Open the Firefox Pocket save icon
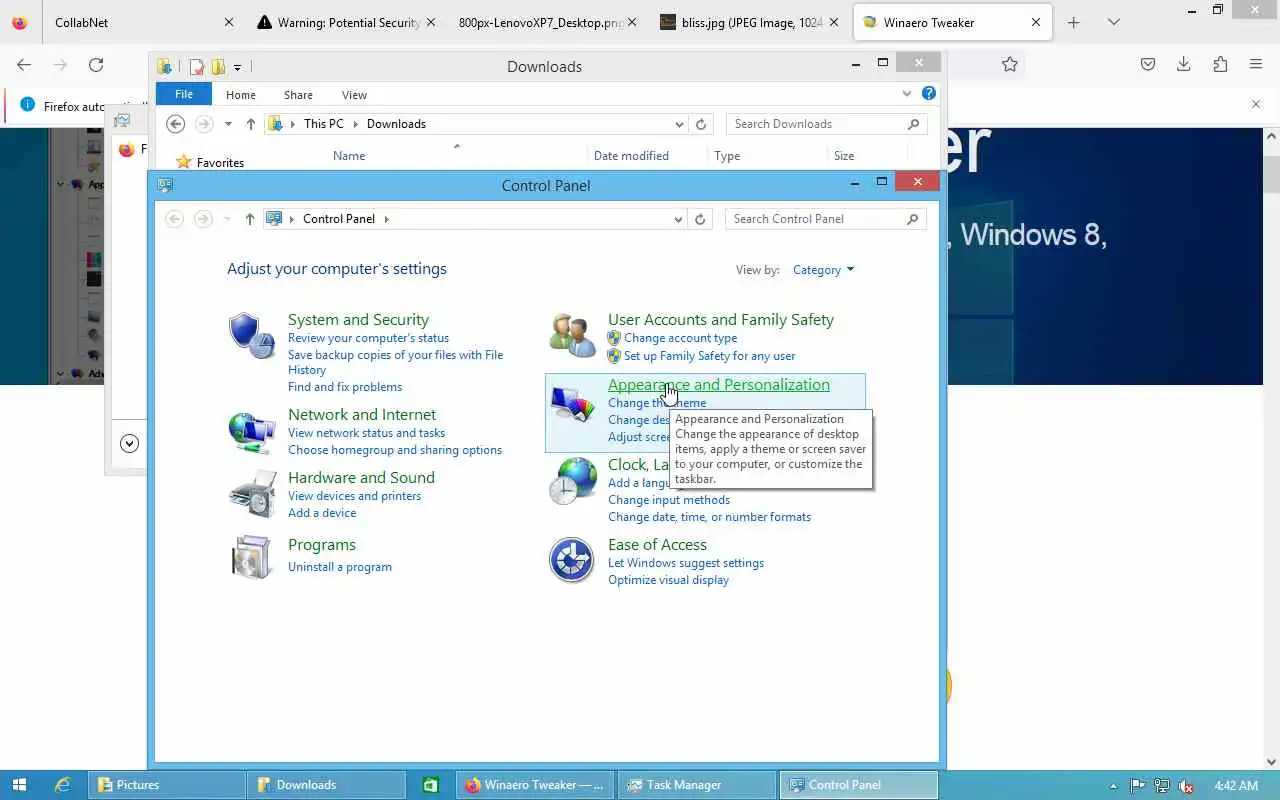This screenshot has height=800, width=1280. pyautogui.click(x=1148, y=65)
